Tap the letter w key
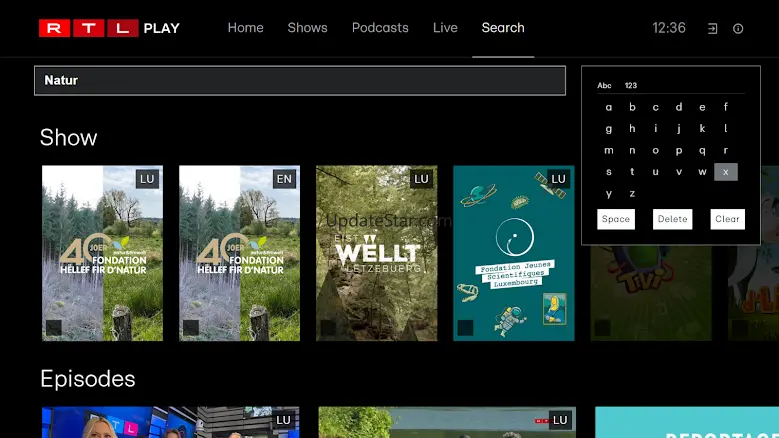Screen dimensions: 779x438 [x=702, y=172]
